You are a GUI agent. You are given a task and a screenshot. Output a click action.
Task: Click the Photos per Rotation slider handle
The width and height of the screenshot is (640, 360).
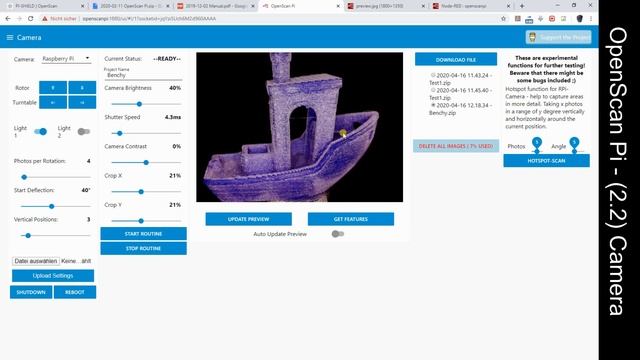[x=24, y=177]
